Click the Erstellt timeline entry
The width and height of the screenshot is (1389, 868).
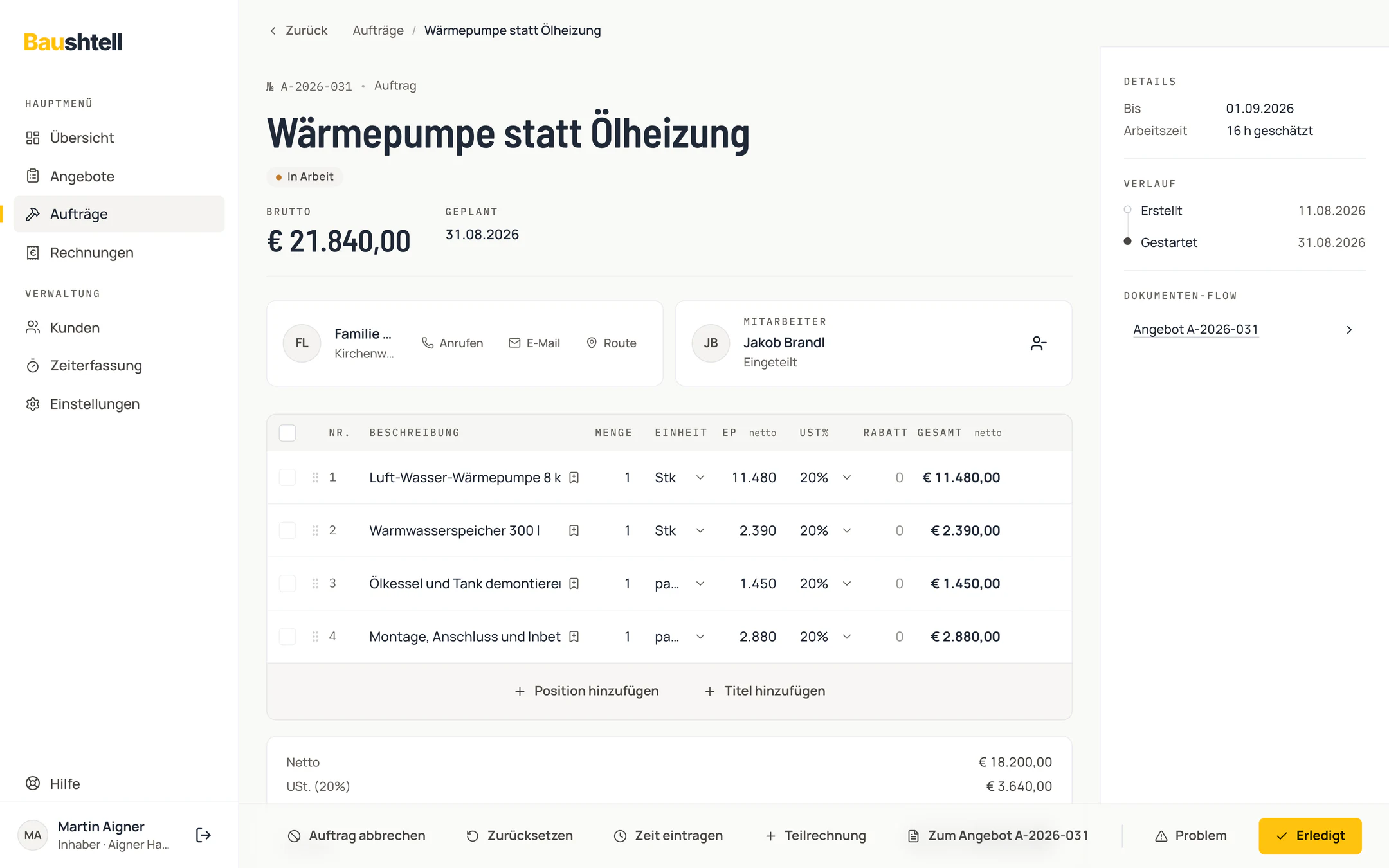pos(1244,211)
